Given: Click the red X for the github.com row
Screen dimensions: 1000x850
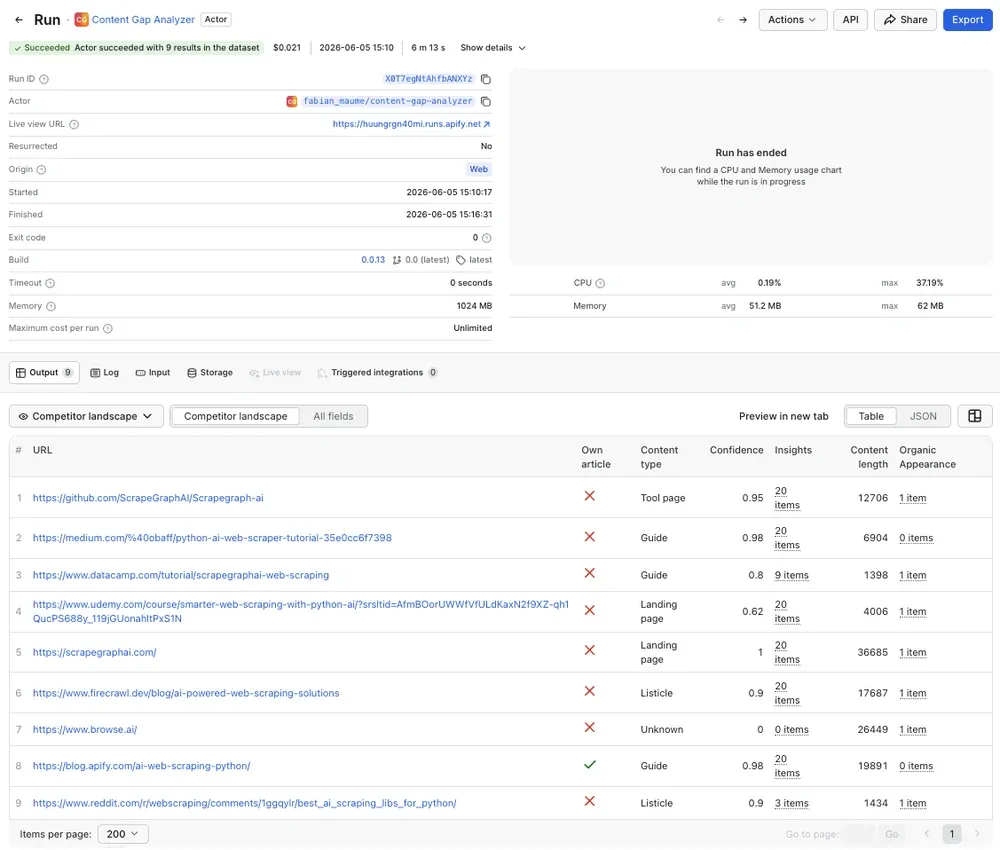Looking at the screenshot, I should tap(590, 496).
